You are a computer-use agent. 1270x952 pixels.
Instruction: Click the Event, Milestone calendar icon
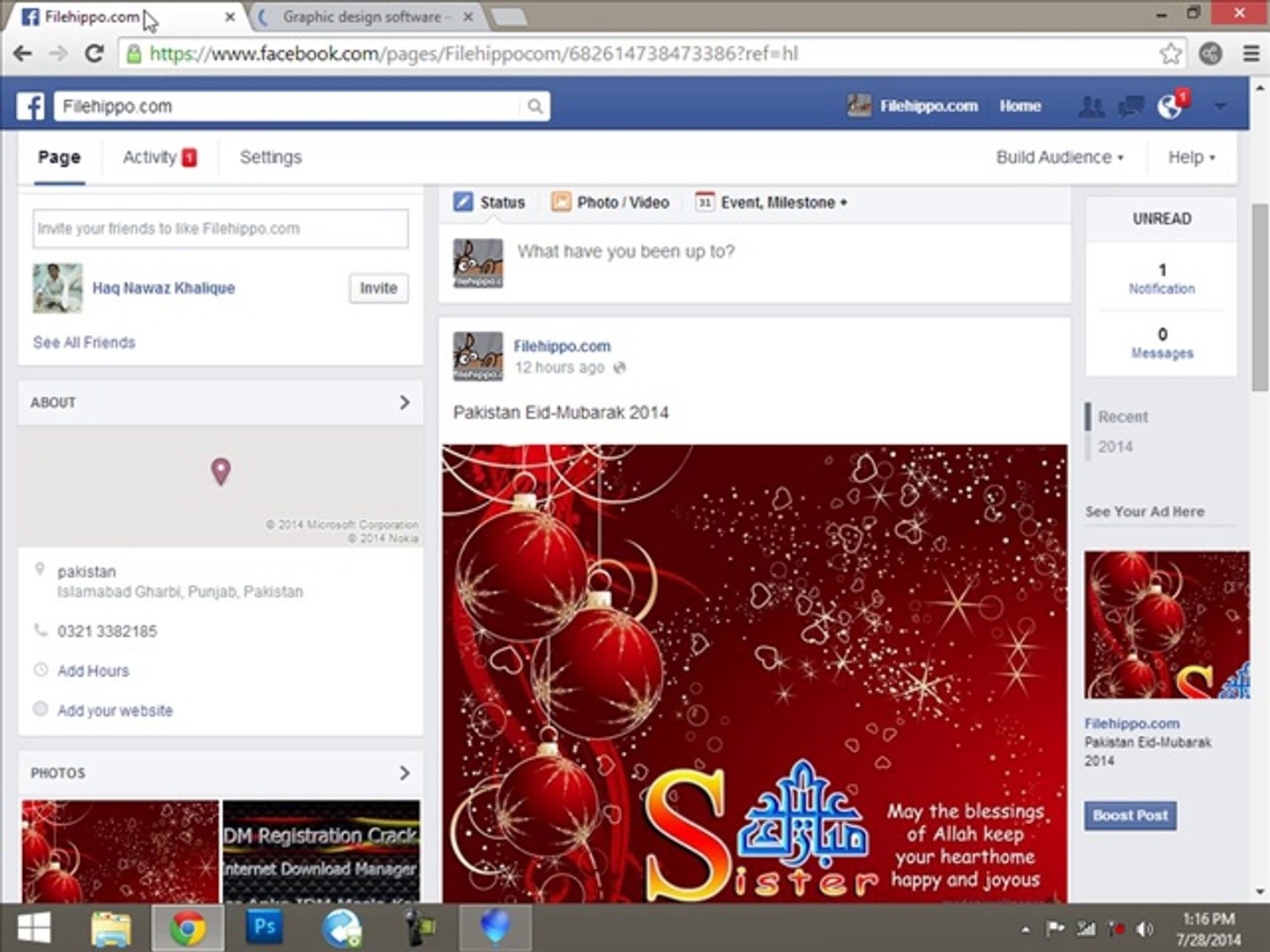click(x=705, y=202)
